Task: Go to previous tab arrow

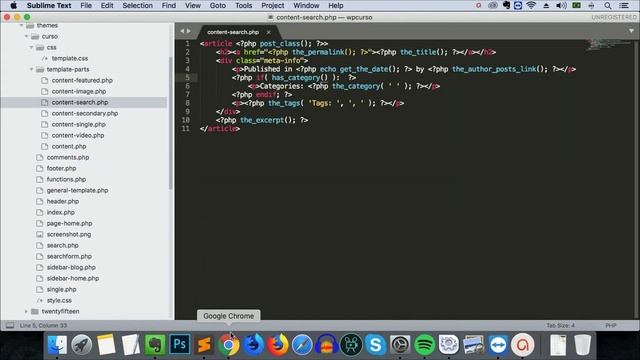Action: [182, 31]
